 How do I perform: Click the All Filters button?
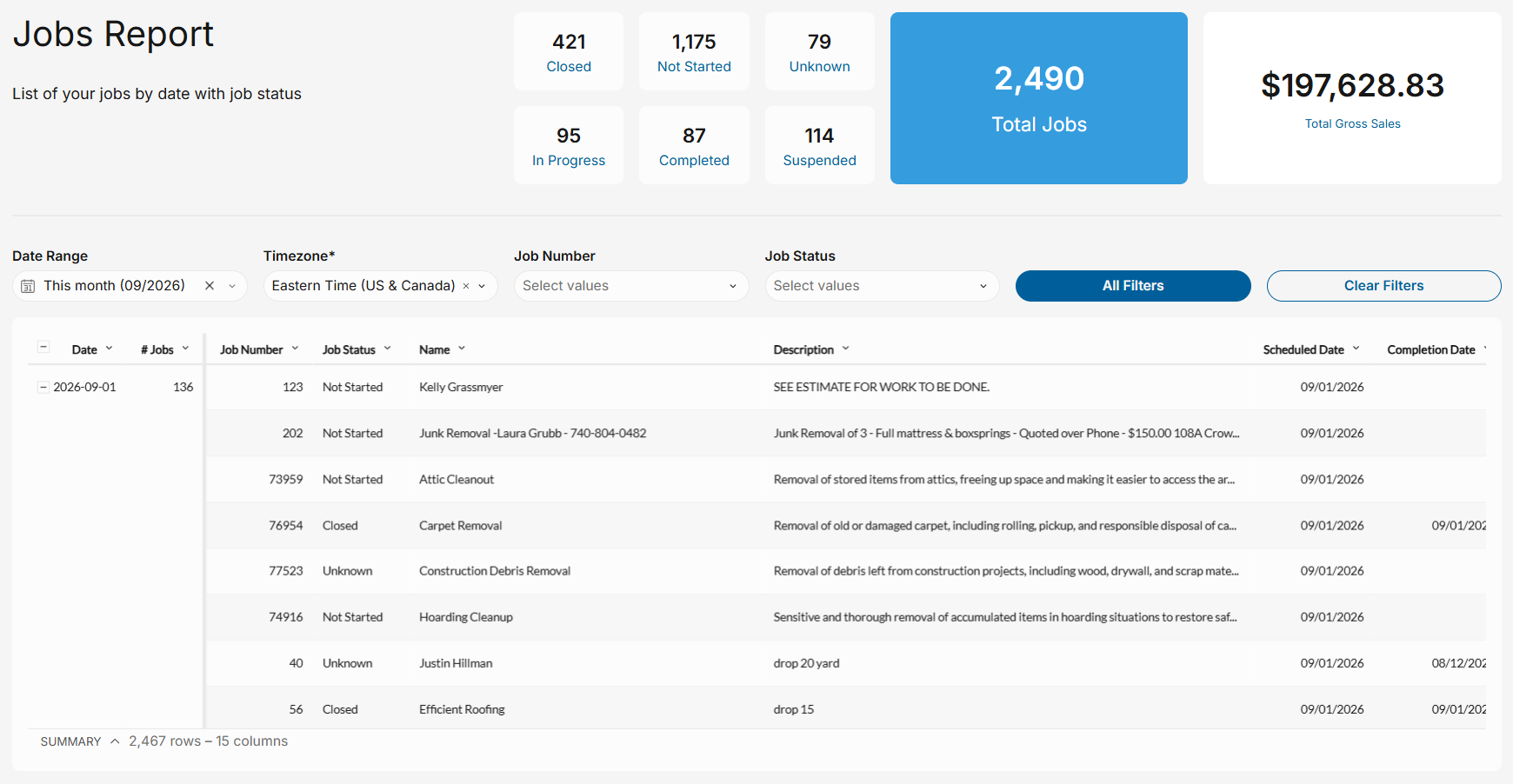tap(1133, 286)
